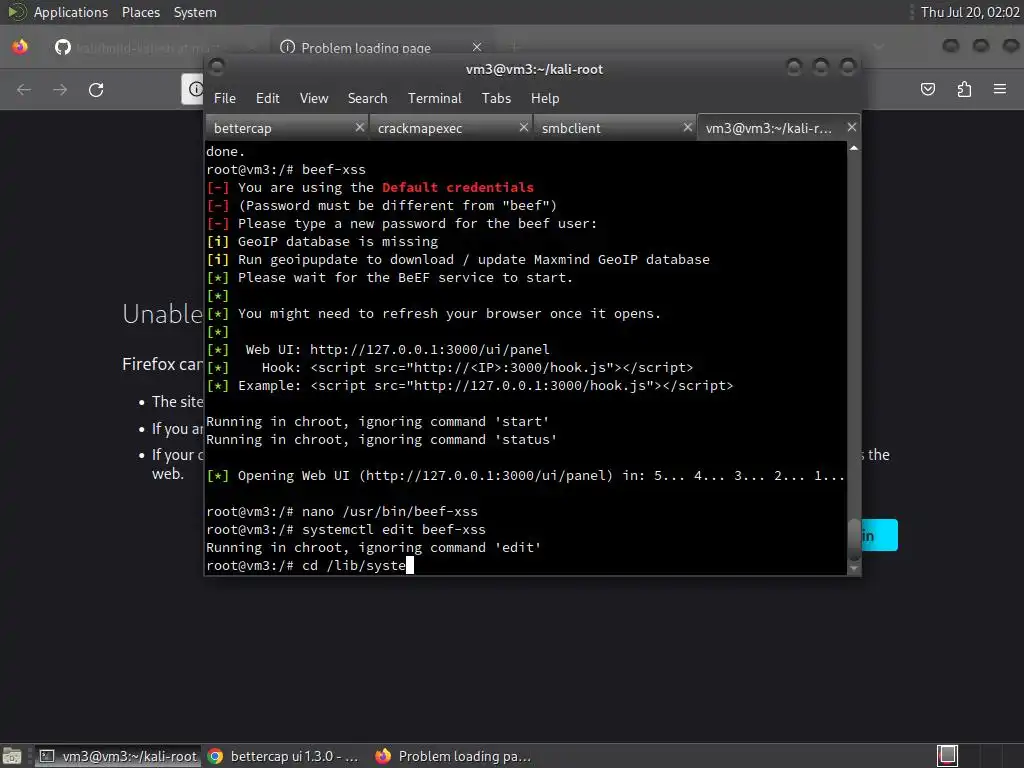Click terminal window menu button at title left
The image size is (1024, 768).
(x=217, y=67)
